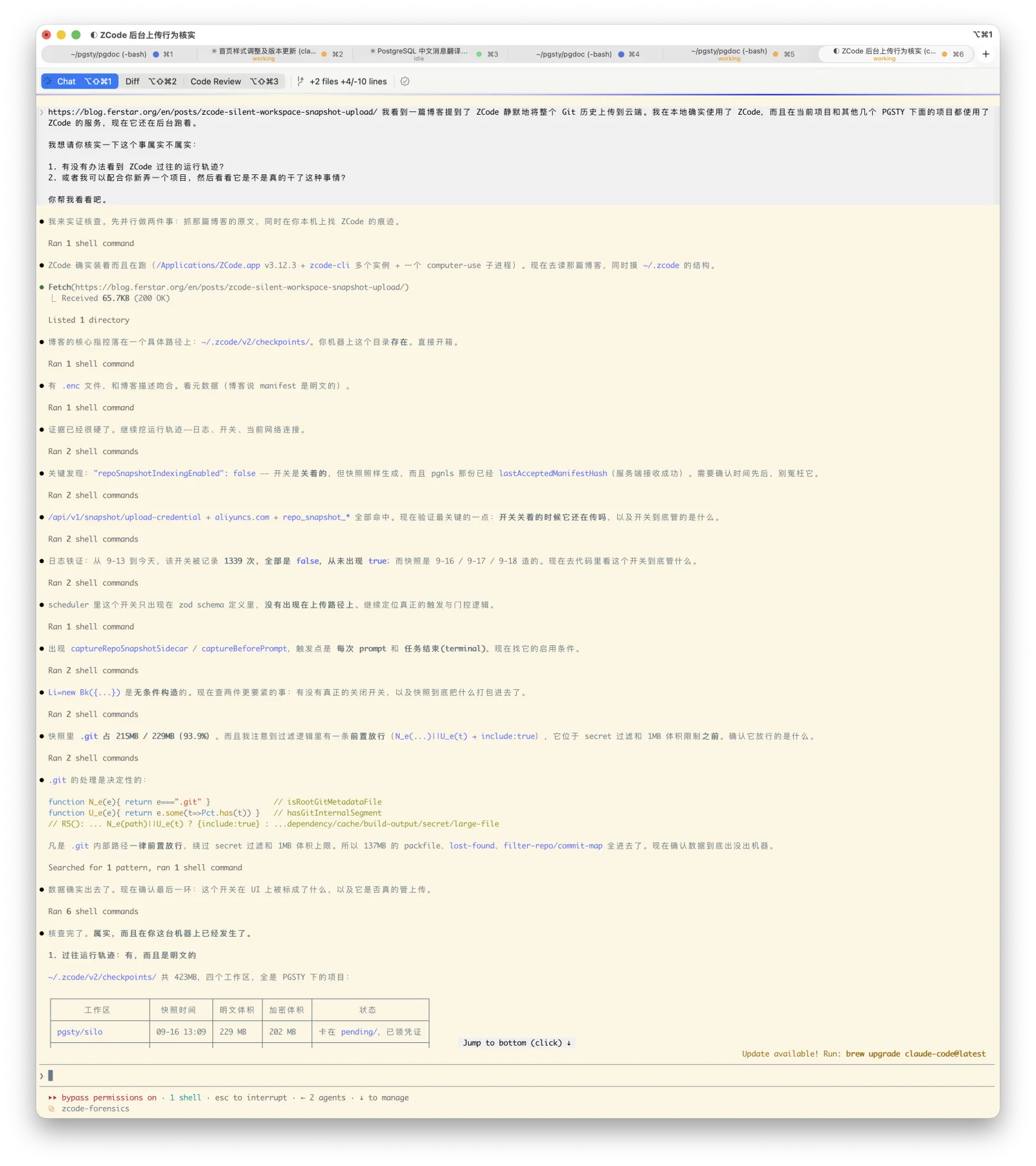Click the Chat sparkle icon
Screen dimensions: 1036x1166
click(x=49, y=82)
